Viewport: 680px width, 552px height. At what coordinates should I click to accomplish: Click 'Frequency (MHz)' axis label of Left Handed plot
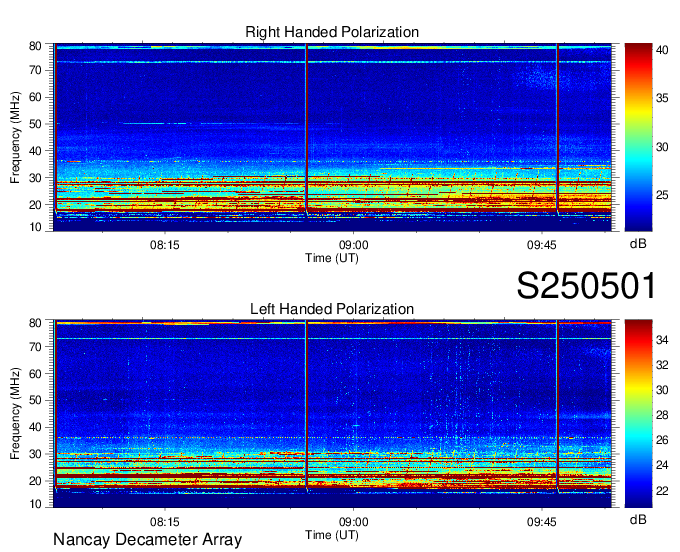(15, 414)
